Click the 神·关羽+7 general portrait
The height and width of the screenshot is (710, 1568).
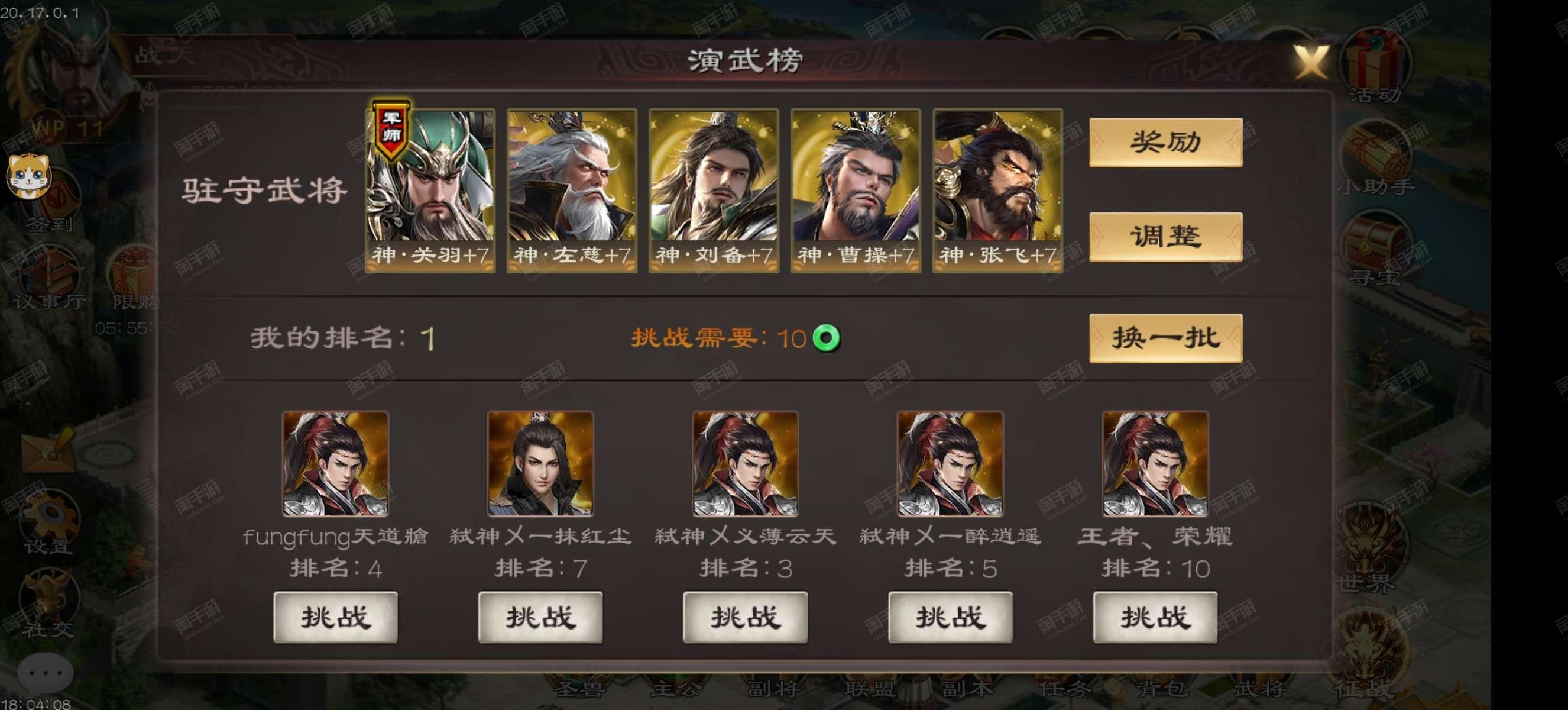pyautogui.click(x=430, y=189)
